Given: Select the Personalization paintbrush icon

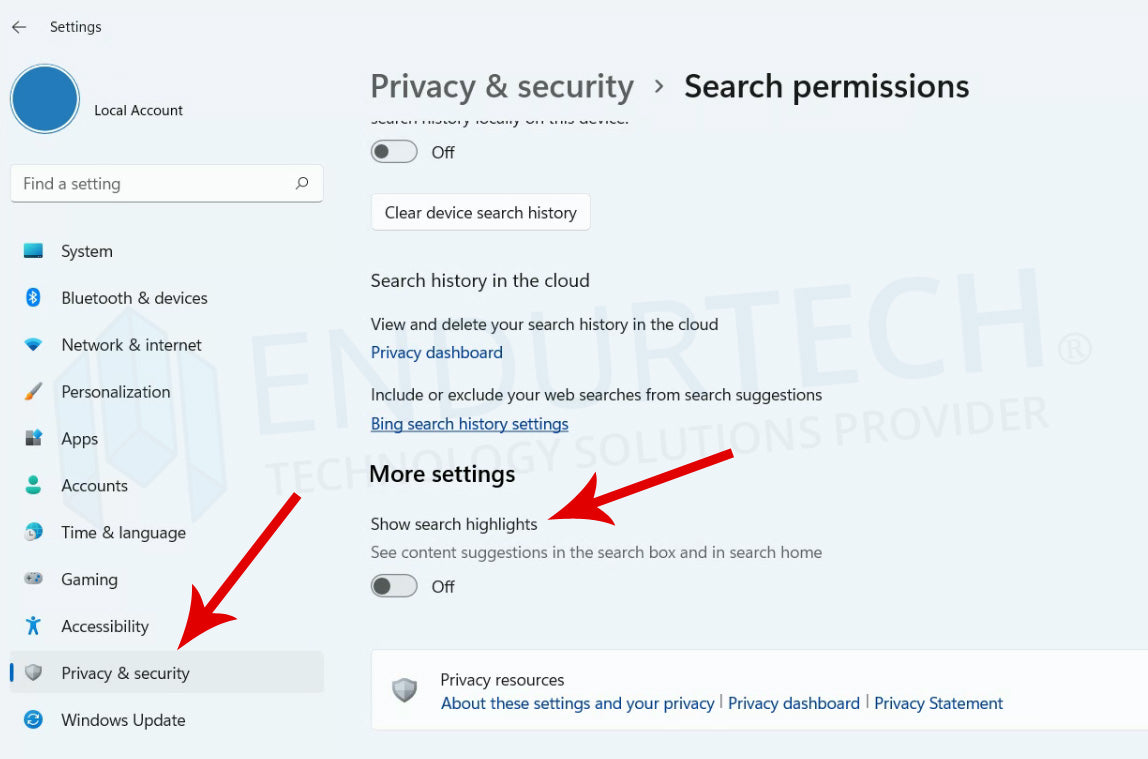Looking at the screenshot, I should (34, 392).
